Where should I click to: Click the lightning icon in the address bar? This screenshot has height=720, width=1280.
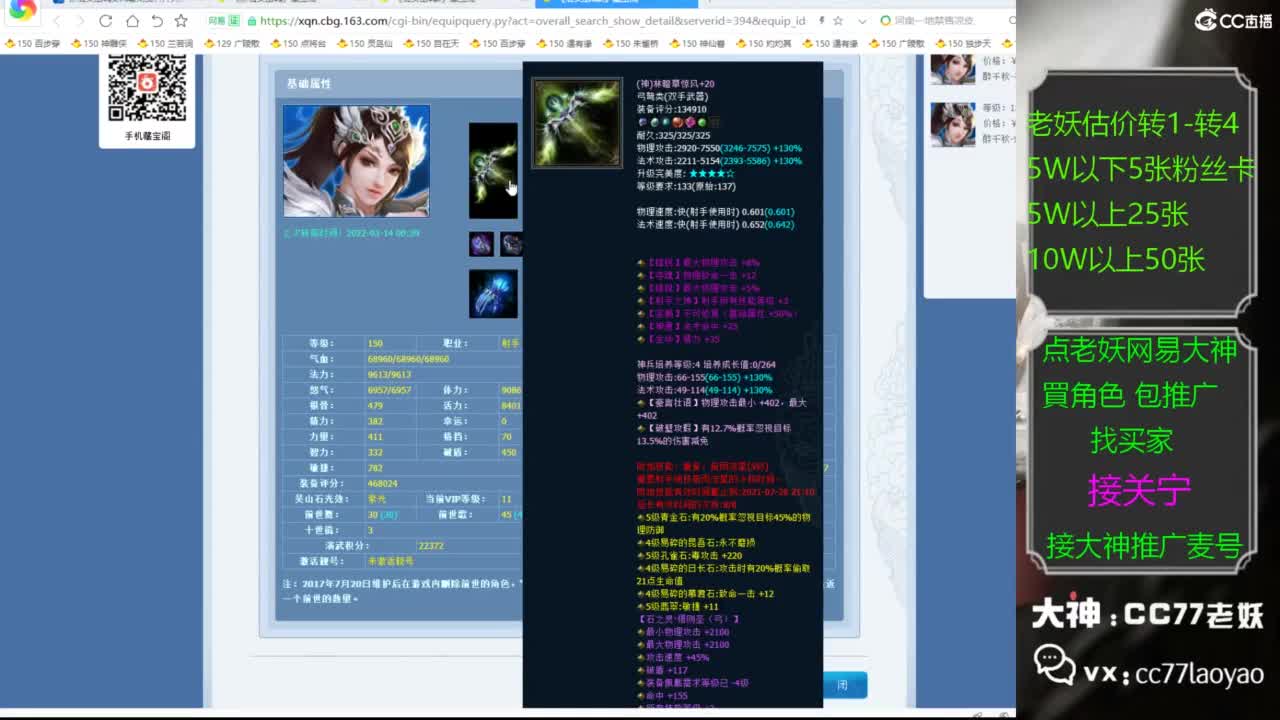pos(821,21)
